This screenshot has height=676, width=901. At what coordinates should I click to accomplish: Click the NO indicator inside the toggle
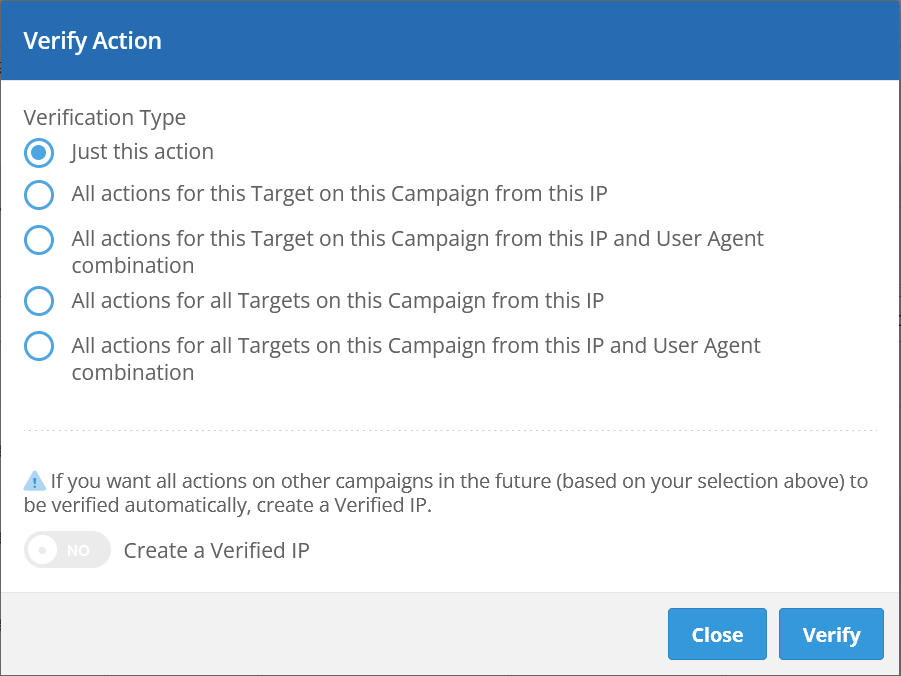click(x=77, y=550)
